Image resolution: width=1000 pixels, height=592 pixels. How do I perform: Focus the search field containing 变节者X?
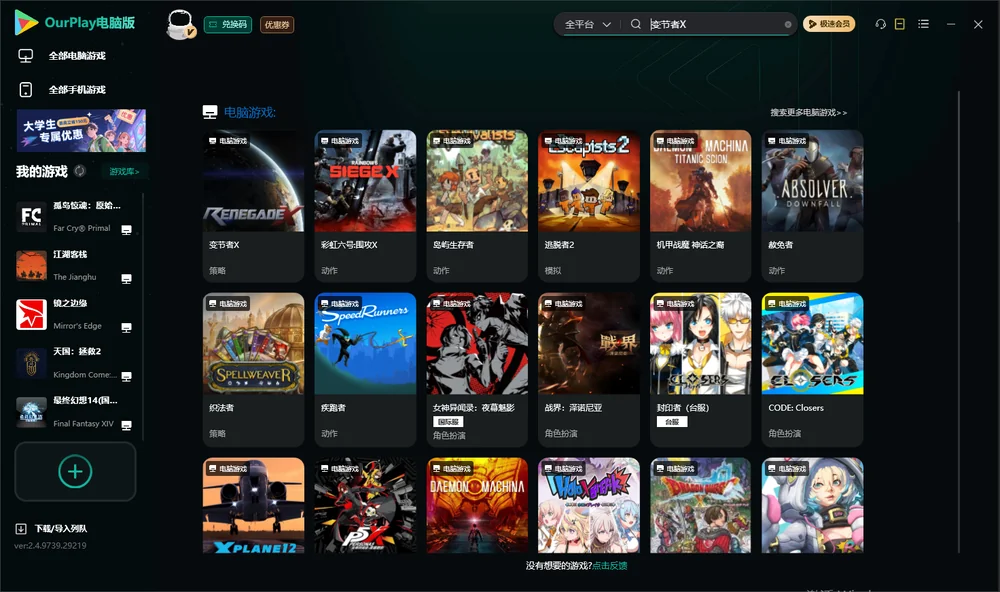click(x=716, y=24)
